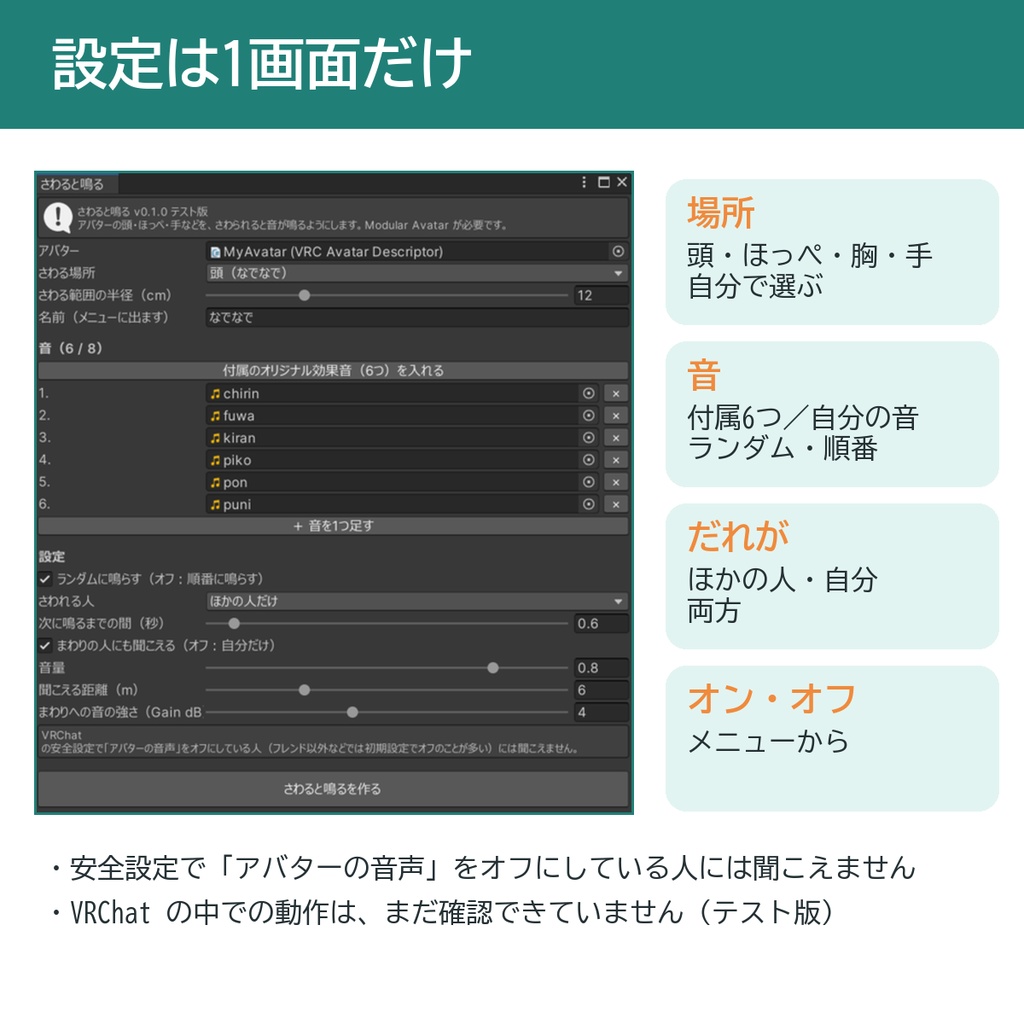Click the 聞こえる距離 slider handle
The image size is (1024, 1024).
point(304,690)
